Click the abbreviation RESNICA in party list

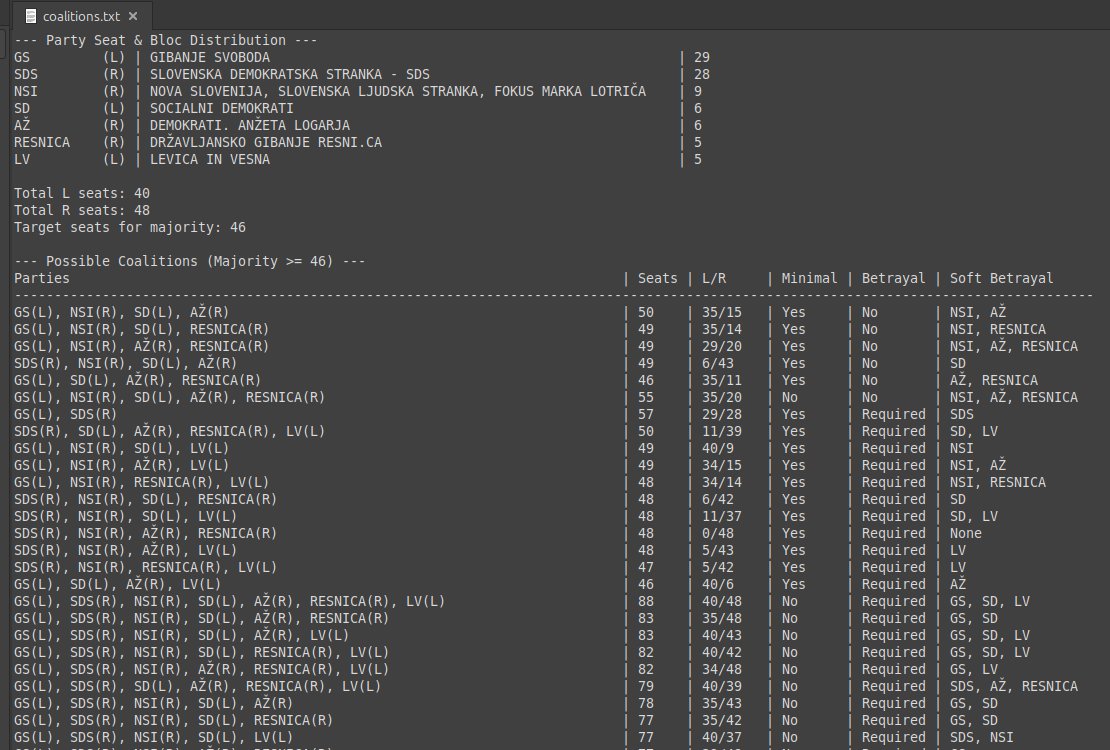click(42, 142)
